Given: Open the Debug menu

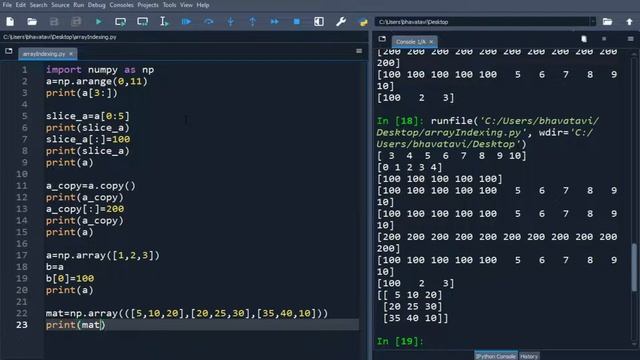Looking at the screenshot, I should [96, 5].
